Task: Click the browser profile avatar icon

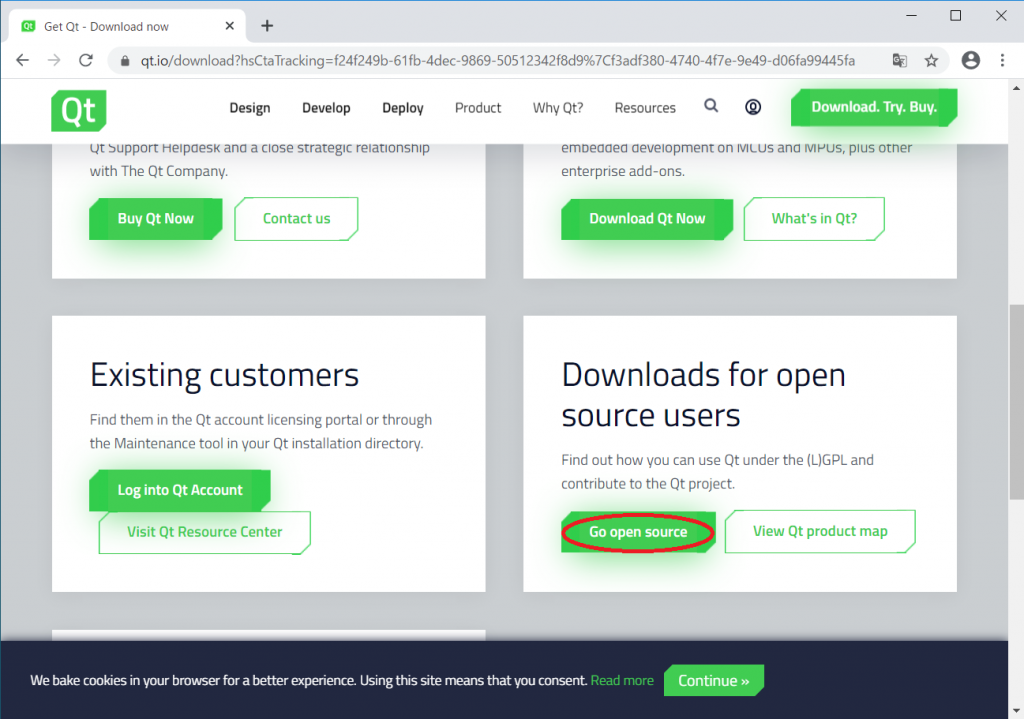Action: click(x=970, y=60)
